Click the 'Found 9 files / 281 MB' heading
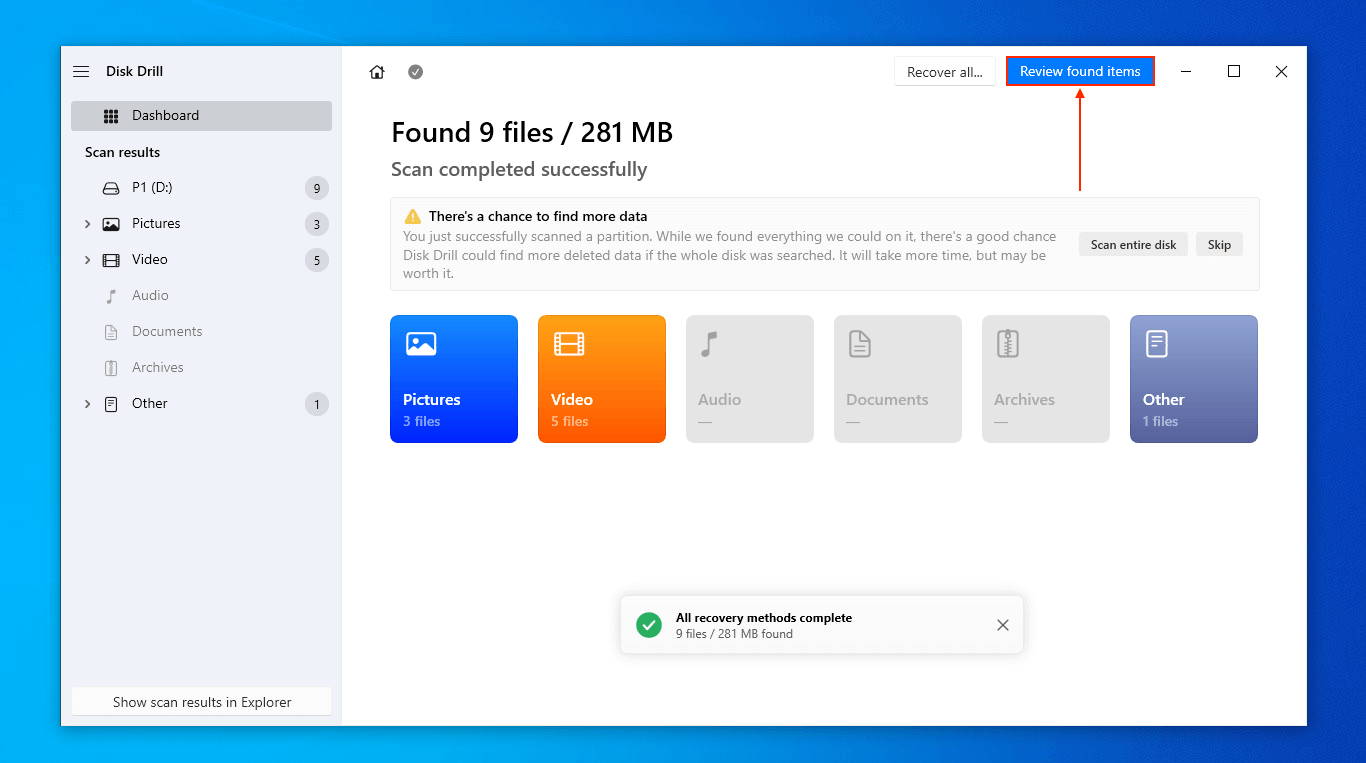 (532, 133)
